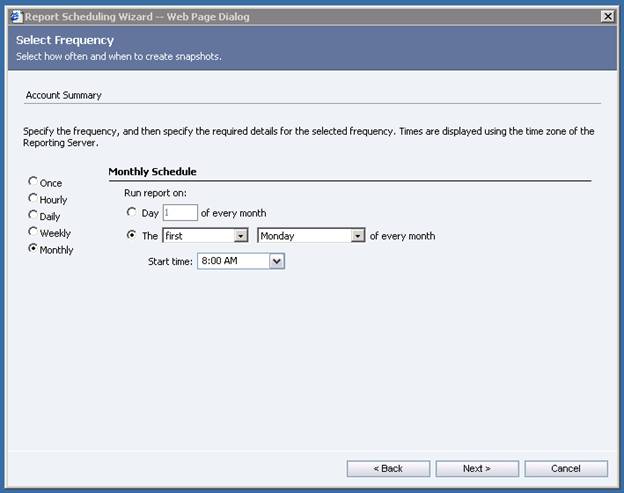The height and width of the screenshot is (493, 624).
Task: Select the Once frequency option
Action: [x=33, y=182]
